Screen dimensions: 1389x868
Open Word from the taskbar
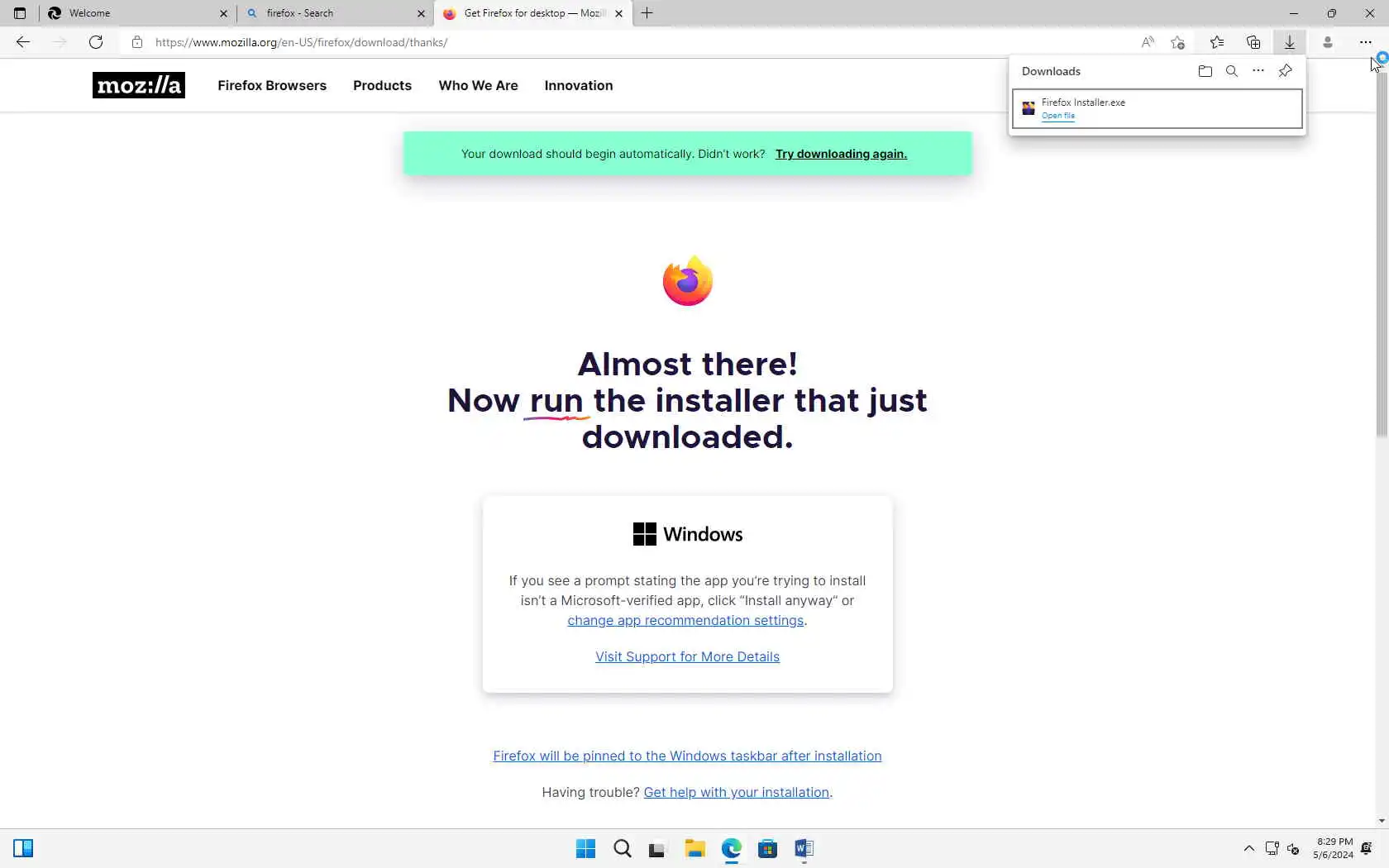point(804,848)
